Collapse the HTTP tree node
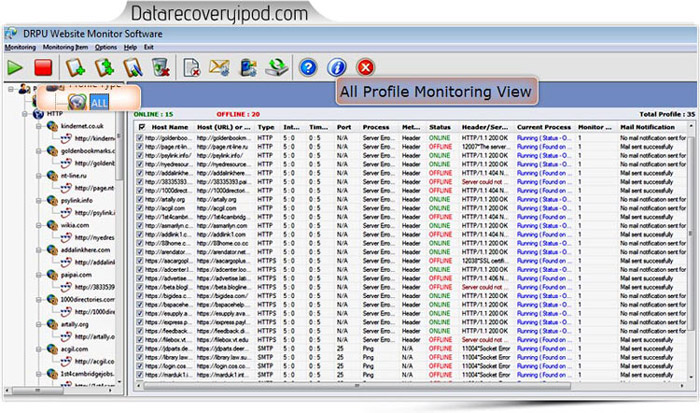Screen dimensions: 700x413 25,114
